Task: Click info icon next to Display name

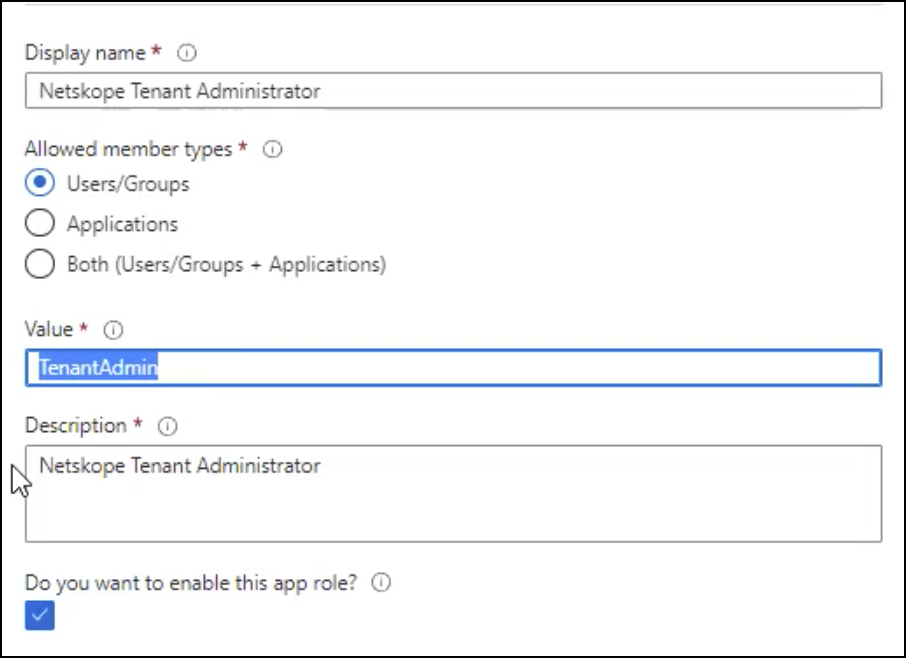Action: pyautogui.click(x=187, y=53)
